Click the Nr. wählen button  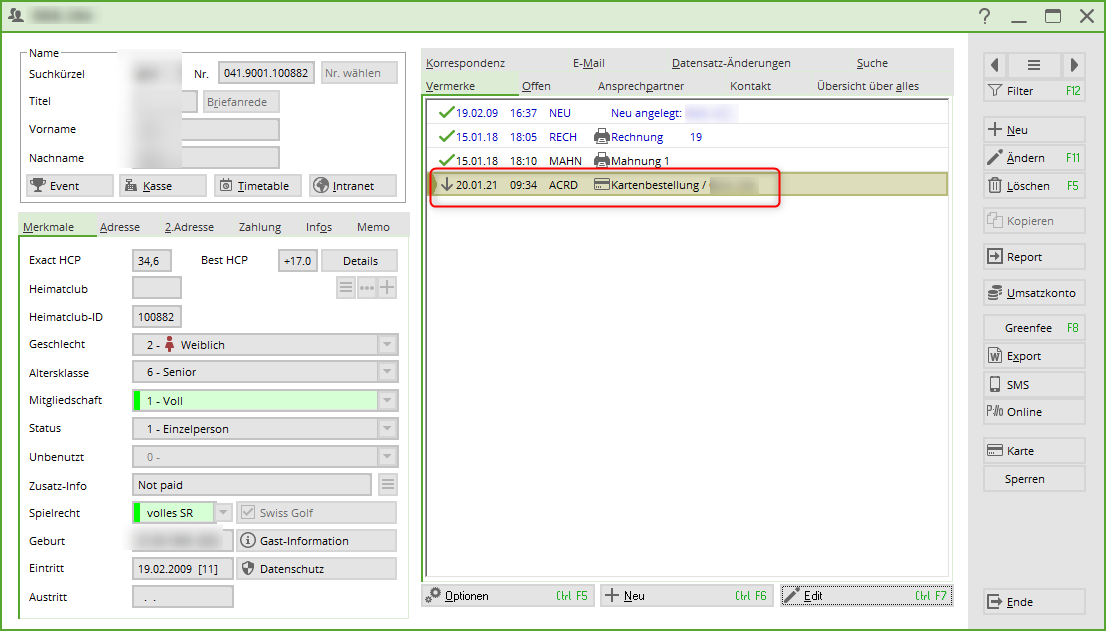pos(359,73)
